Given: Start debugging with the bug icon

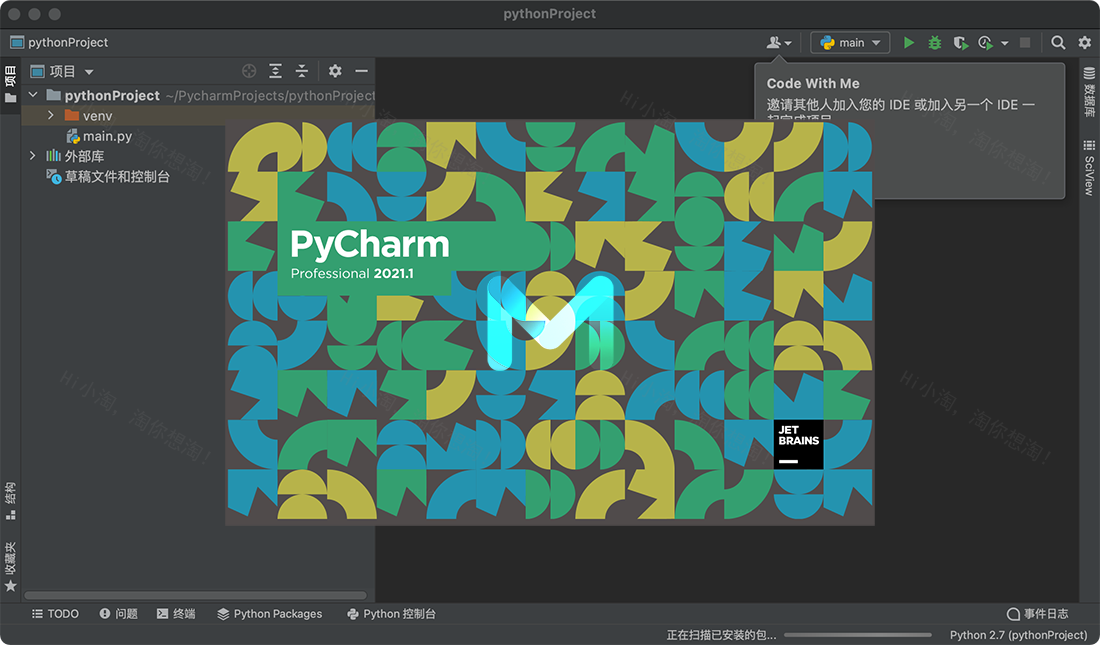Looking at the screenshot, I should coord(934,43).
